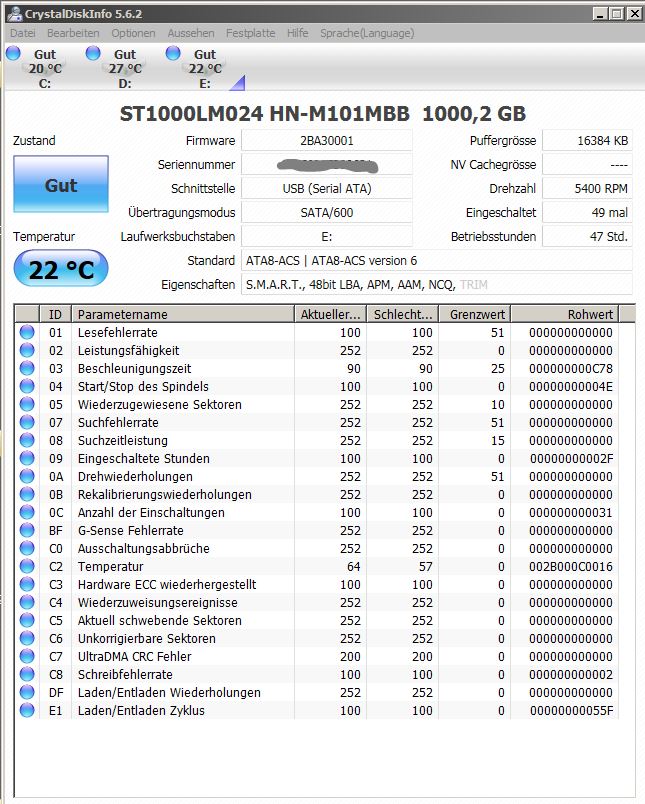The height and width of the screenshot is (804, 645).
Task: Click Eingeschaltet field 49 mal
Action: point(587,212)
